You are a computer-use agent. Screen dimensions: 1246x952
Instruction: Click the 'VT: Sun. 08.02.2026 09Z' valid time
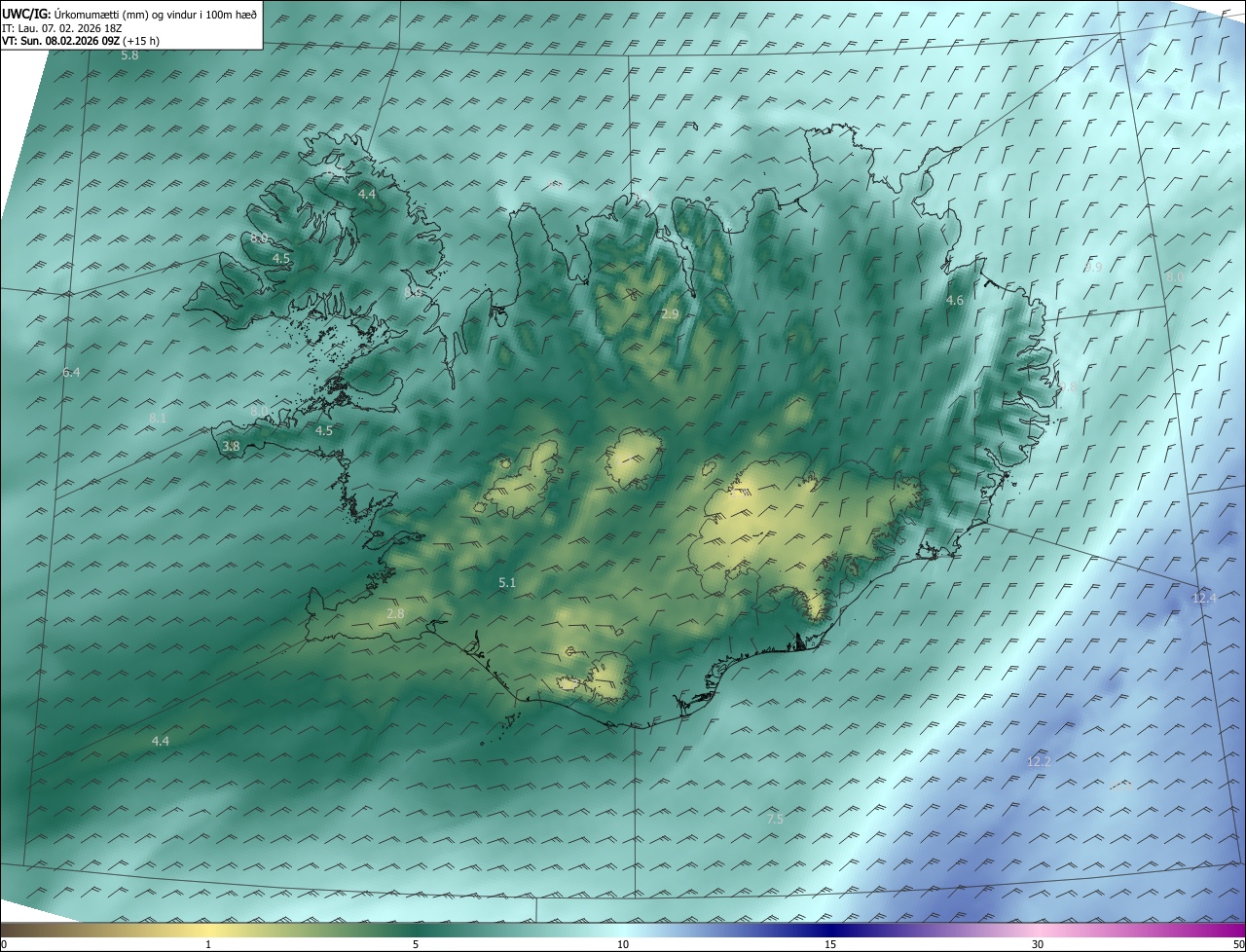(61, 41)
